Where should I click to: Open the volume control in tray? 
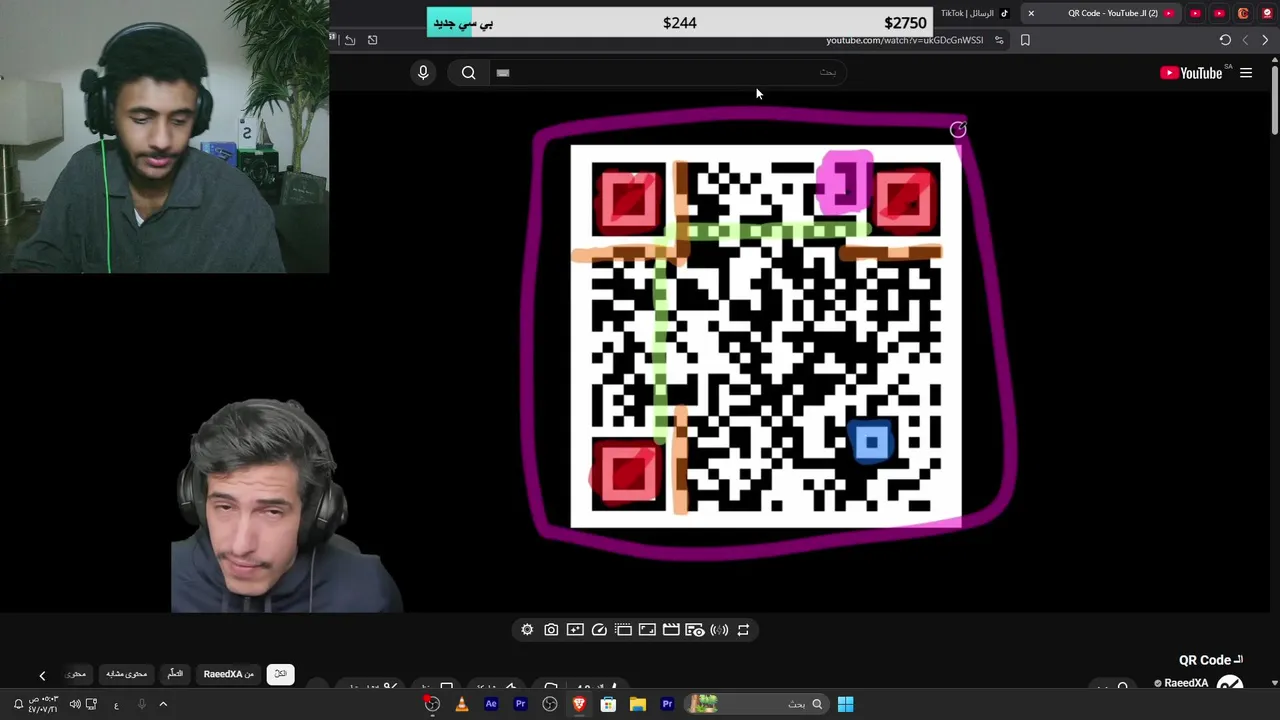pyautogui.click(x=75, y=704)
